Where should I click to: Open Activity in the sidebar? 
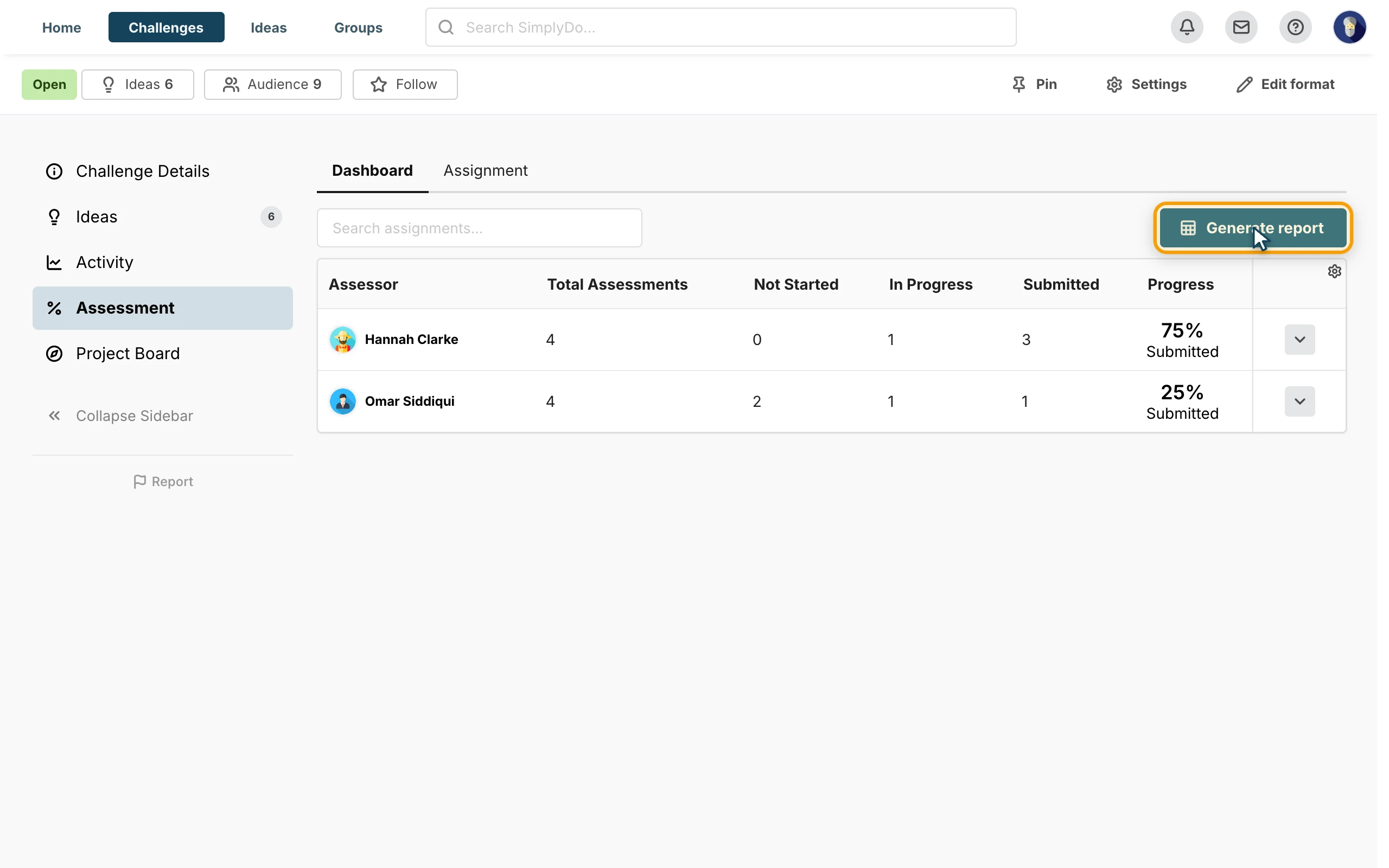(162, 263)
